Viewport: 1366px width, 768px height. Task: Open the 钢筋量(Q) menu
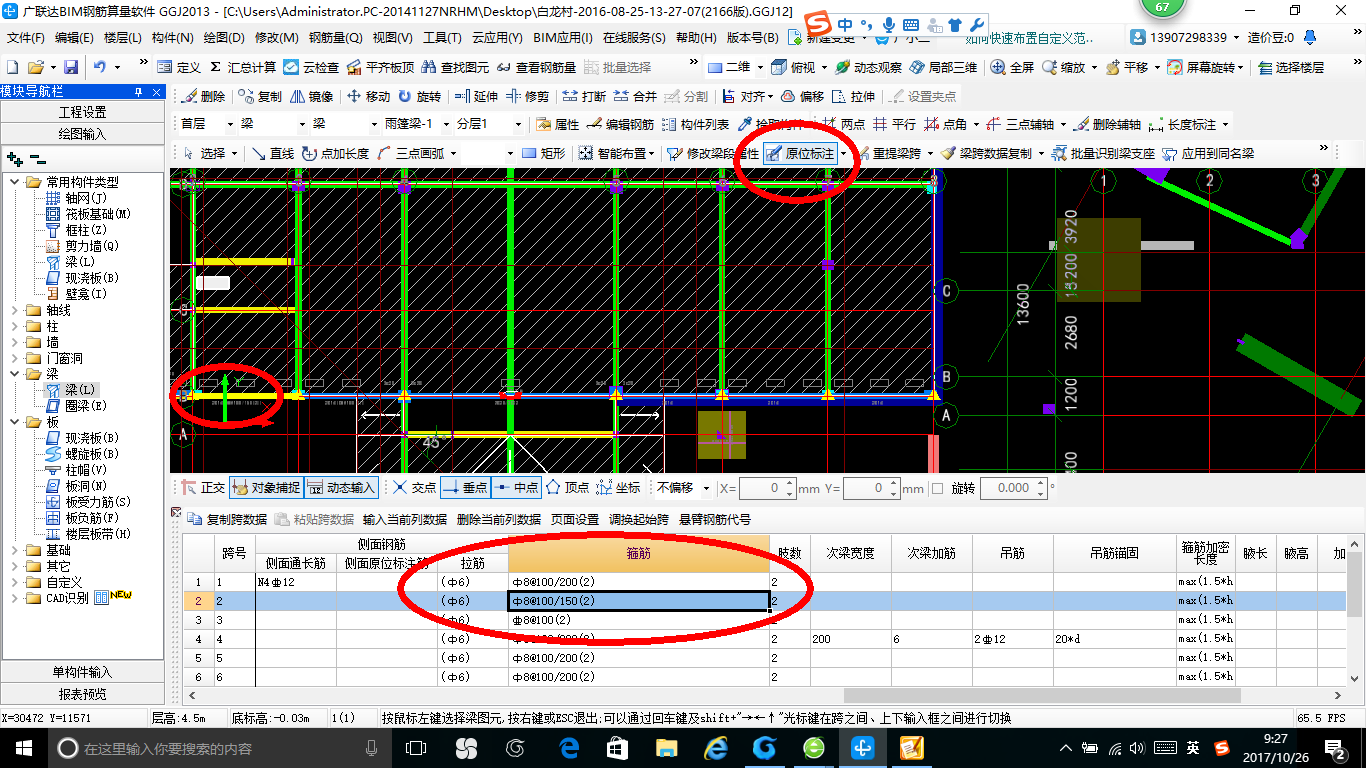point(336,38)
